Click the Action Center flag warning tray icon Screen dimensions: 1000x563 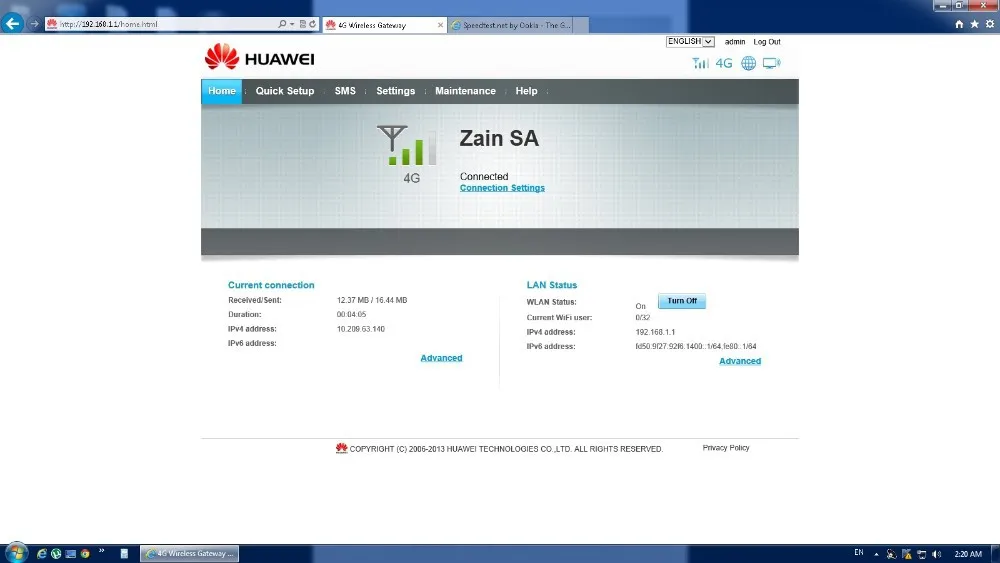point(906,554)
